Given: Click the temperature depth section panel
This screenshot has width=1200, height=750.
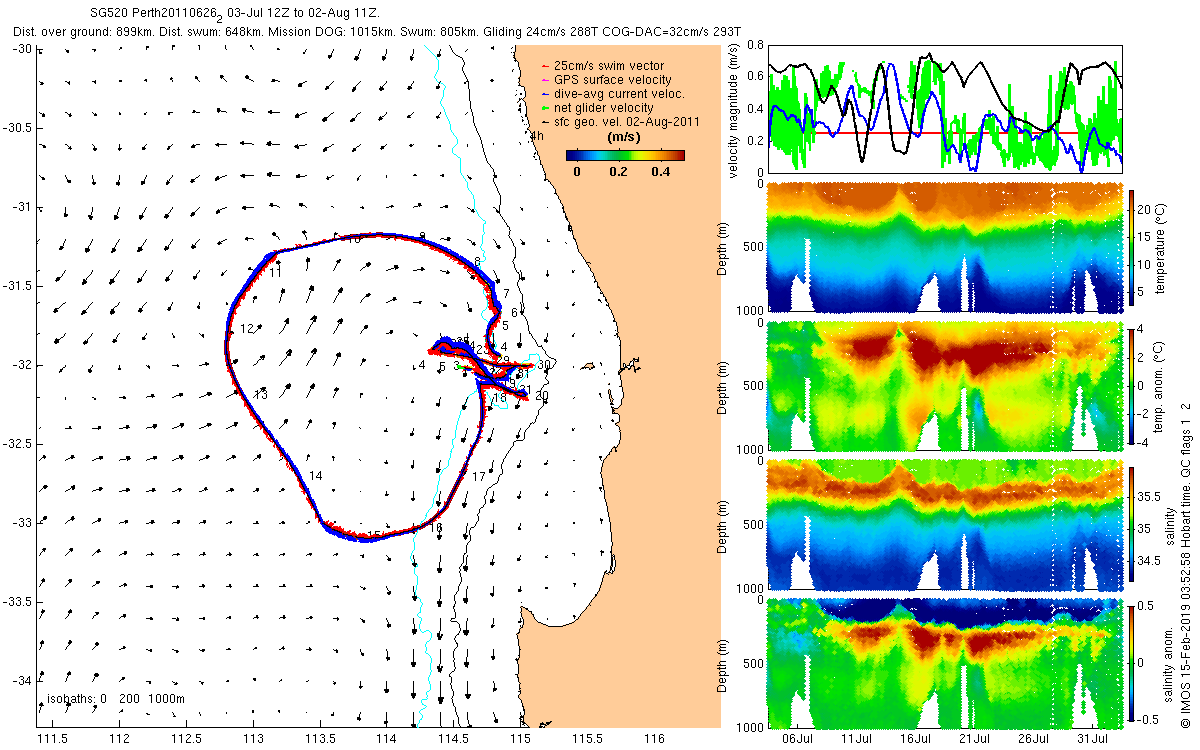Looking at the screenshot, I should coord(944,248).
